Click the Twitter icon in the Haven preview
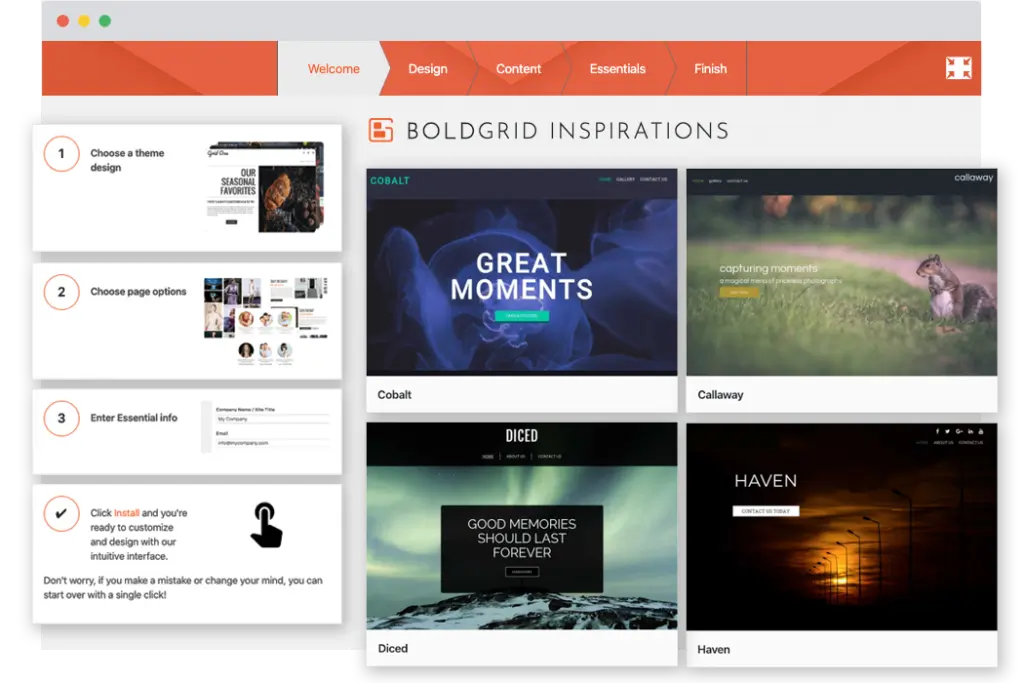 [x=947, y=432]
